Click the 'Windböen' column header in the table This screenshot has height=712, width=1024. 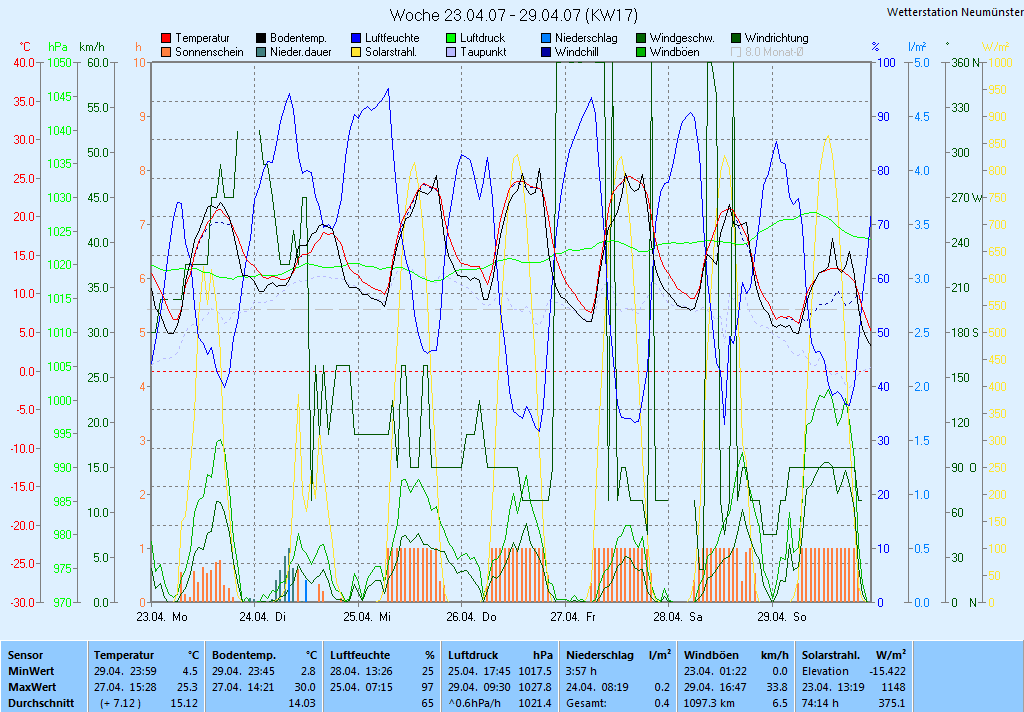[711, 655]
